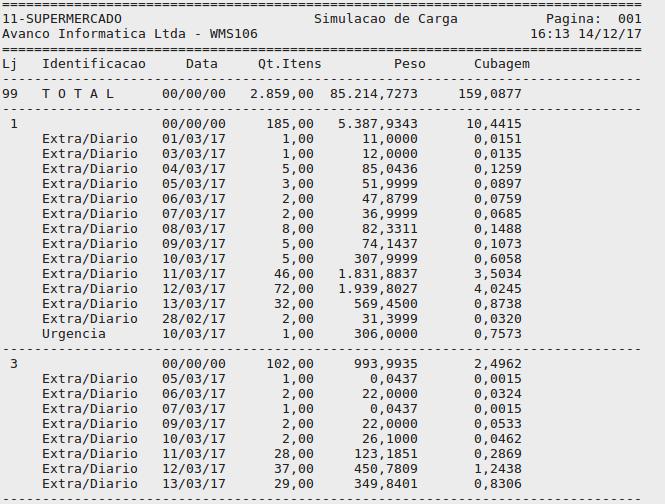Click the Identificacao column header
The width and height of the screenshot is (665, 504).
click(x=94, y=64)
